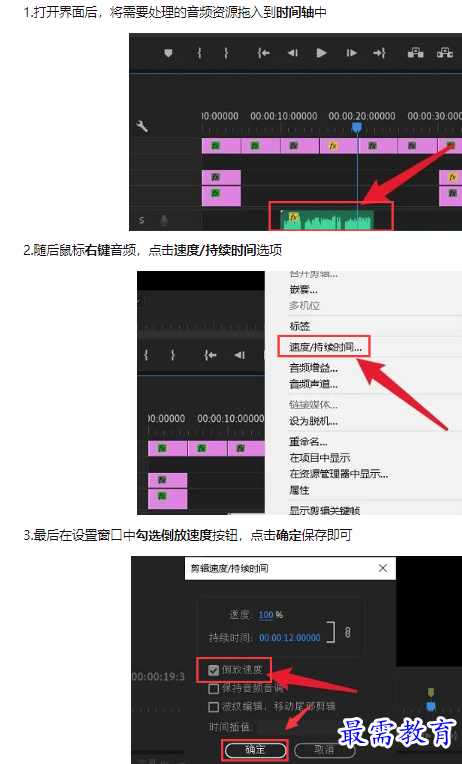
Task: Close the 剪辑速度/持续时间 dialog
Action: 383,568
